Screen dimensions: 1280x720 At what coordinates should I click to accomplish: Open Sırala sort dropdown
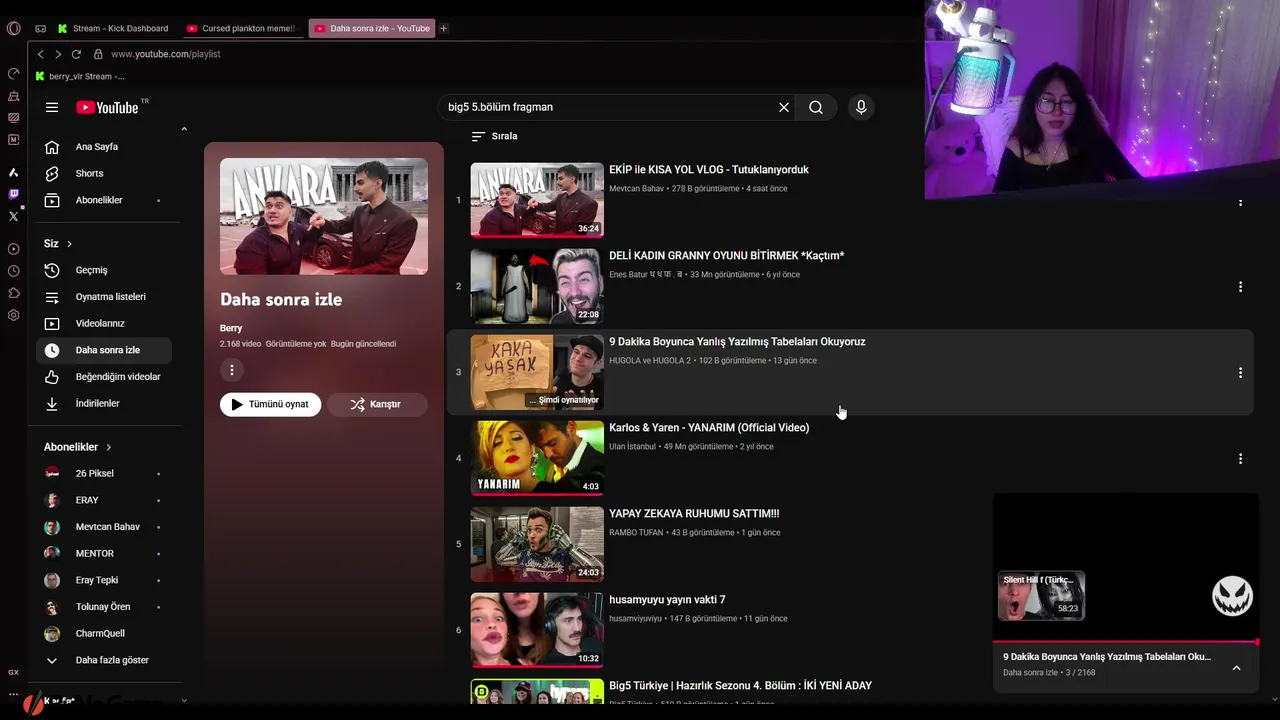494,136
